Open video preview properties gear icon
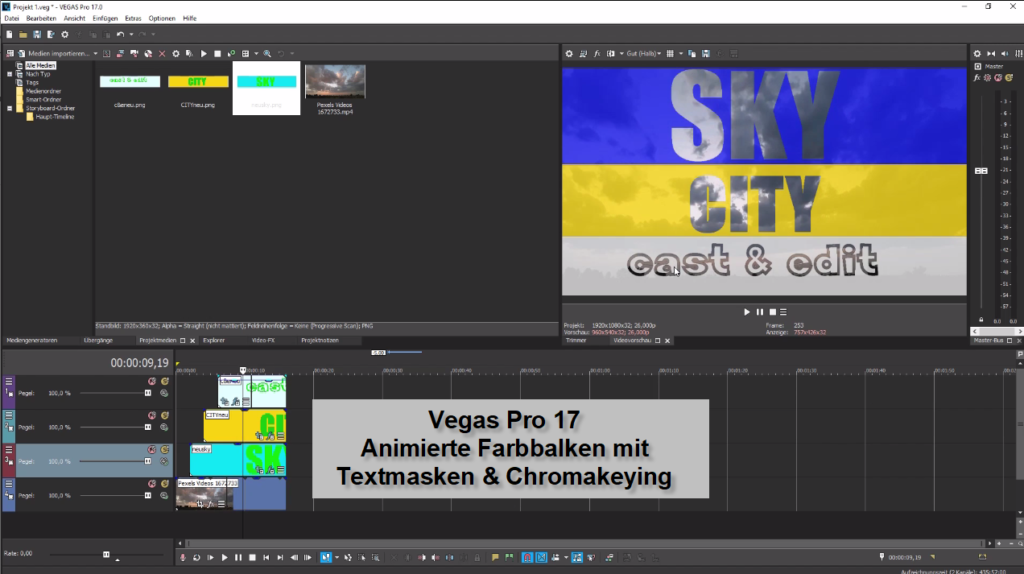This screenshot has height=574, width=1024. [569, 54]
